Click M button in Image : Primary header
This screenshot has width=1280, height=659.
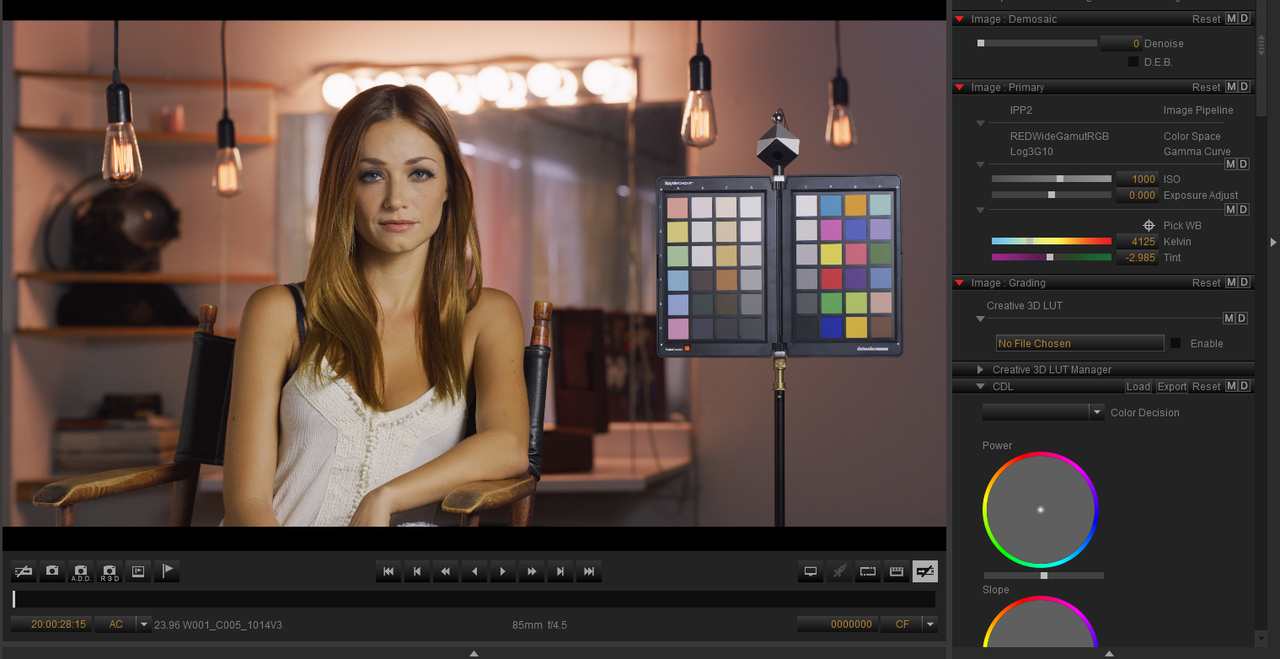click(x=1232, y=87)
